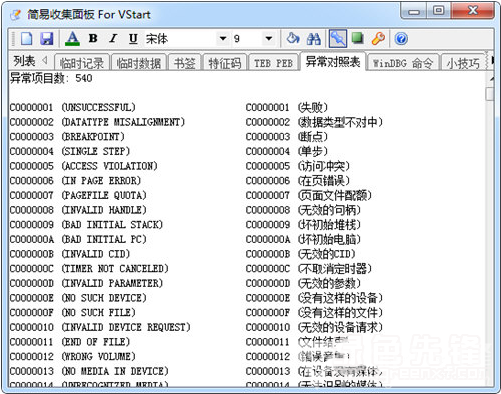Screen dimensions: 501x394
Task: Open settings via the wrench icon
Action: pyautogui.click(x=378, y=39)
